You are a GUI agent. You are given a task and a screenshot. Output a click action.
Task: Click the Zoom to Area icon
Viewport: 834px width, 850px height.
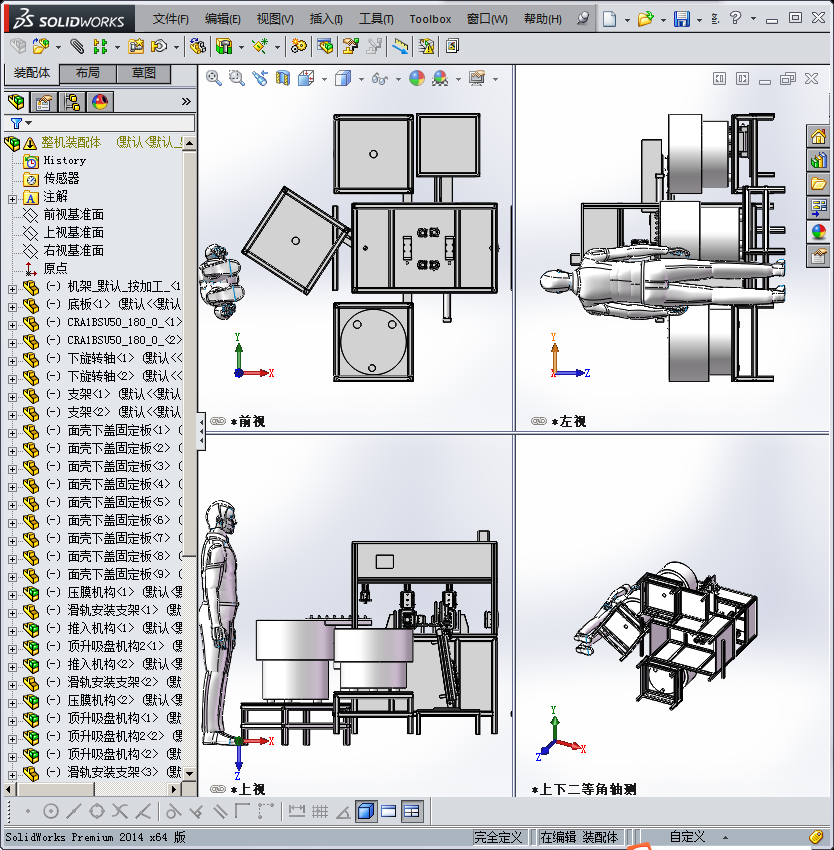pos(236,79)
